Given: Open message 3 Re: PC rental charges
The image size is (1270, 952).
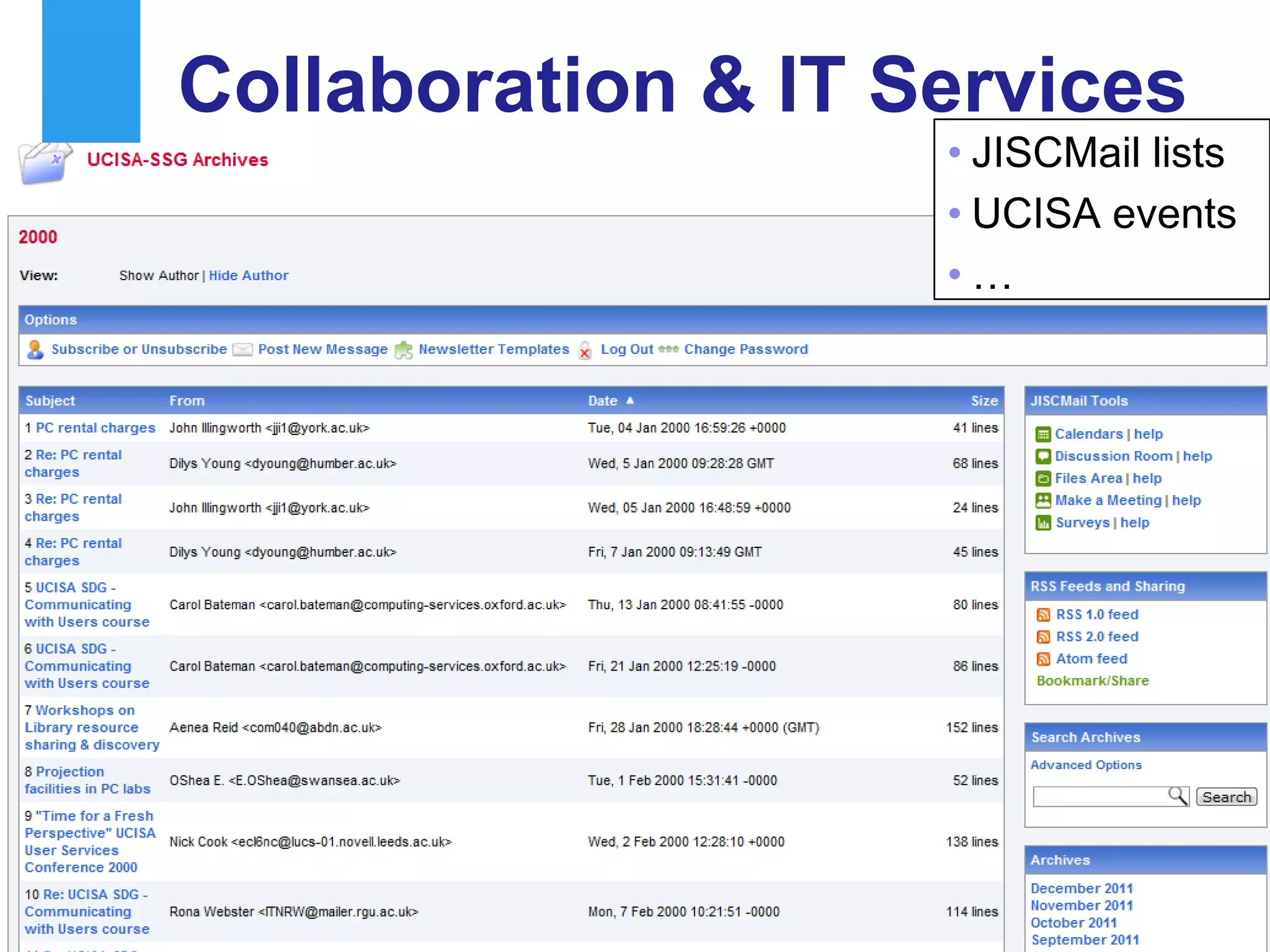Looking at the screenshot, I should 73,508.
